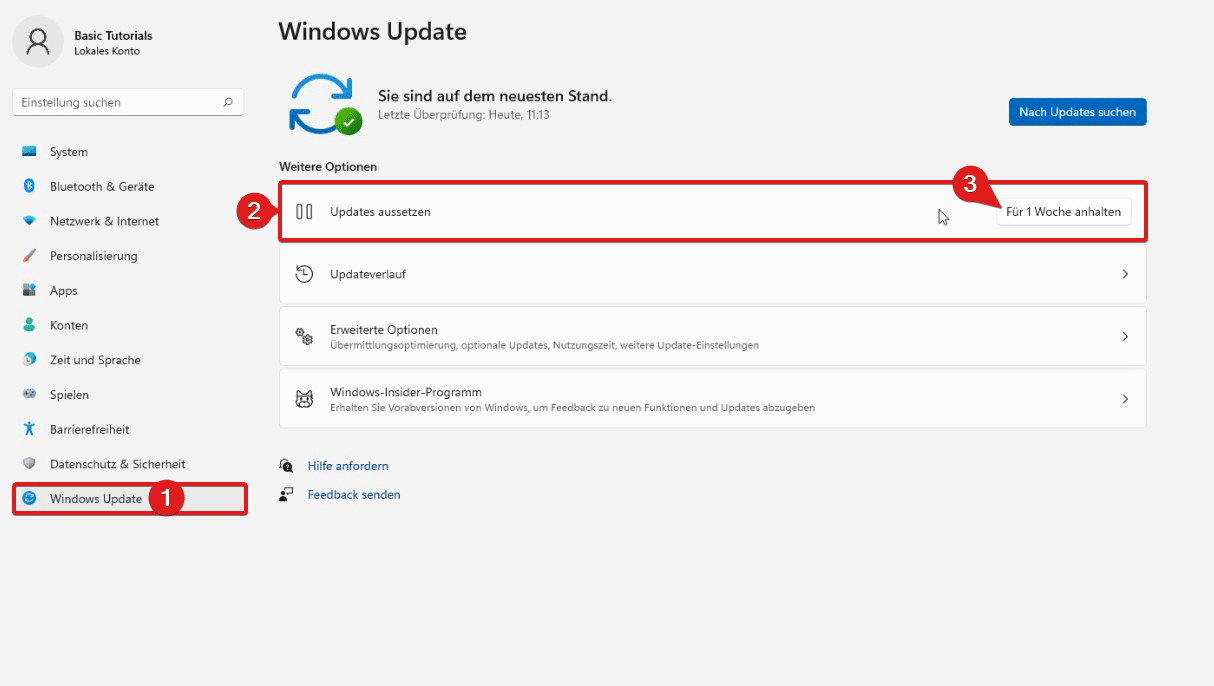Click the Einstellung suchen search field

coord(115,102)
